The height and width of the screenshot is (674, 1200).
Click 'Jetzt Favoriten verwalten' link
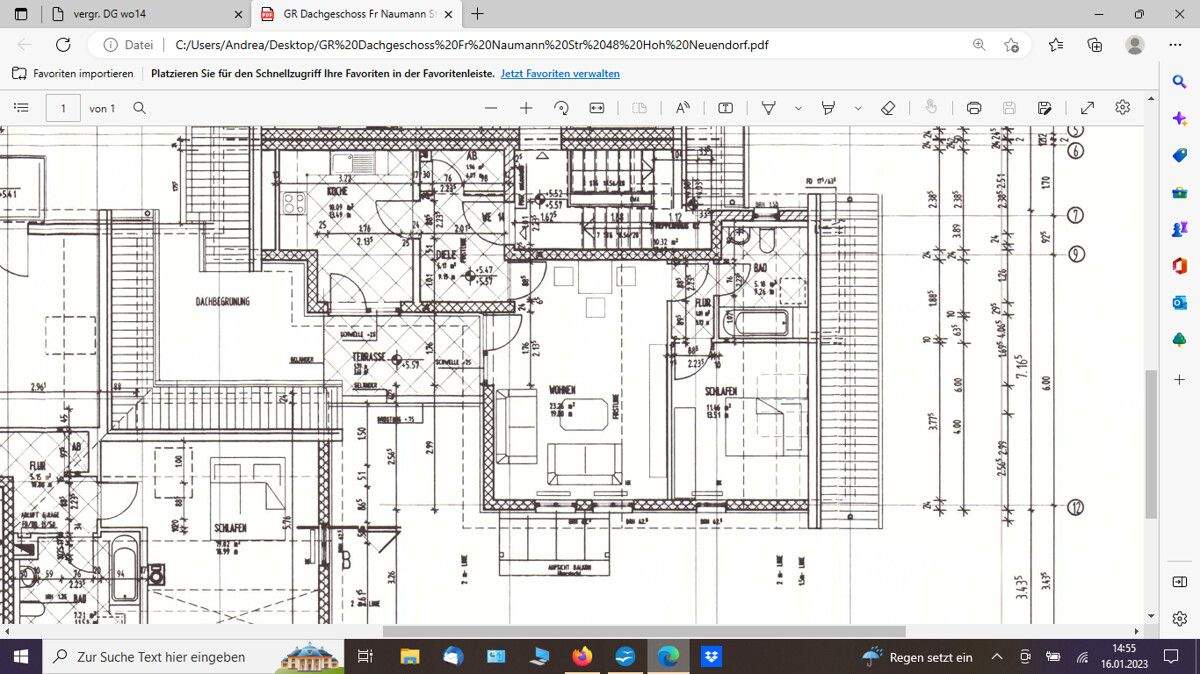tap(560, 74)
